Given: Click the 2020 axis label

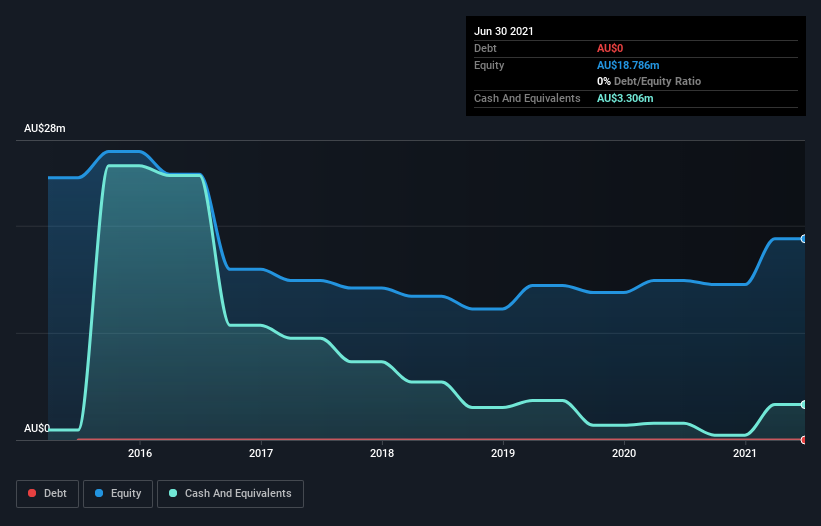Looking at the screenshot, I should 624,453.
